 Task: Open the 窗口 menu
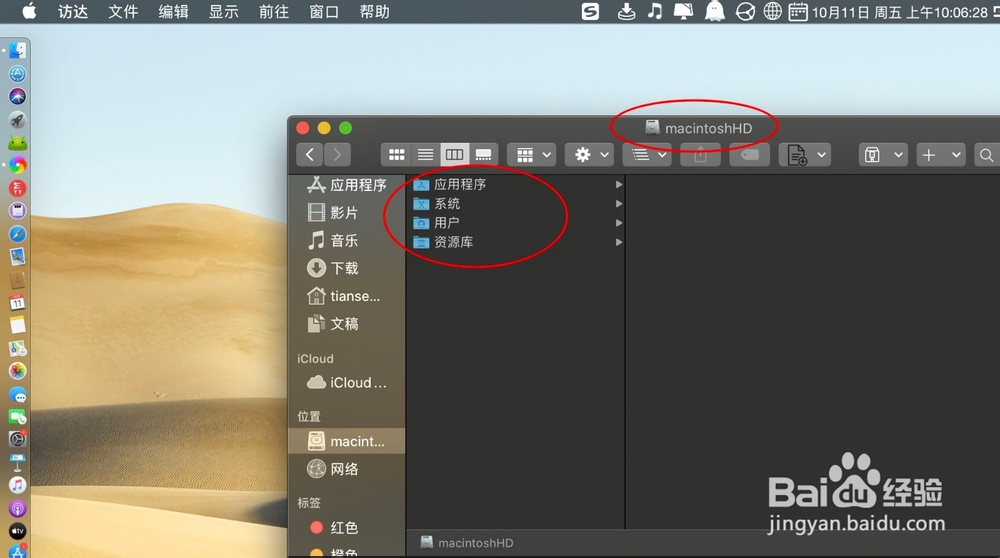(x=324, y=11)
